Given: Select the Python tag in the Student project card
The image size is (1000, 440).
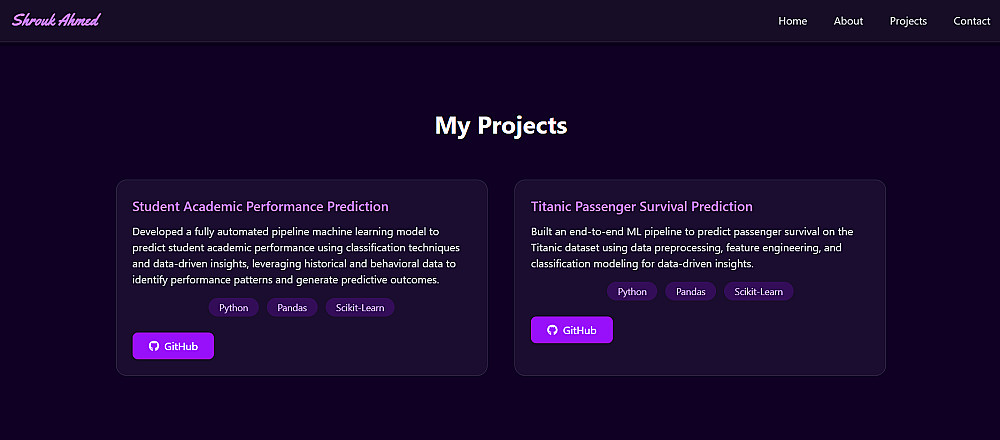Looking at the screenshot, I should [x=234, y=308].
